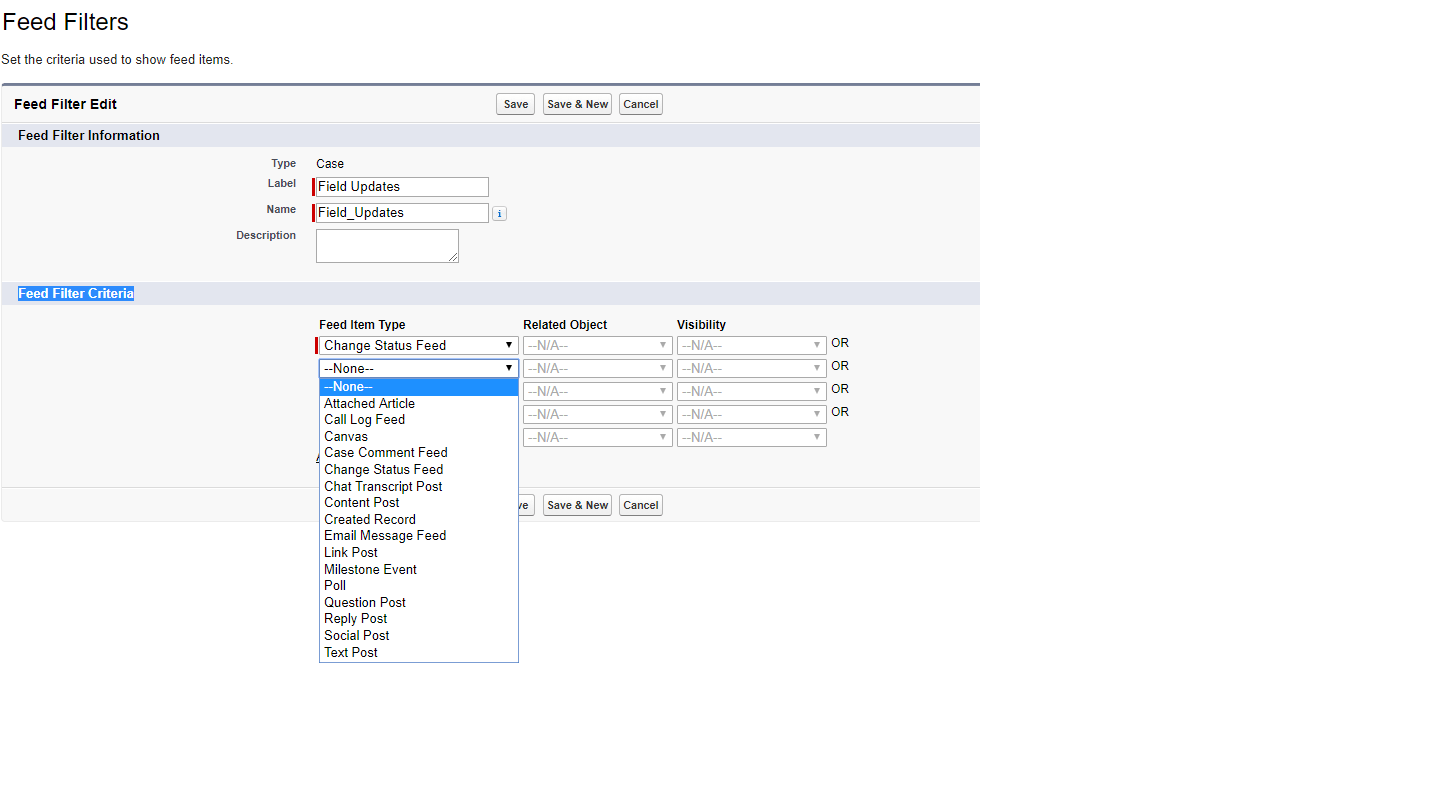The height and width of the screenshot is (810, 1440).
Task: Choose the --None-- option in the list
Action: pyautogui.click(x=348, y=386)
